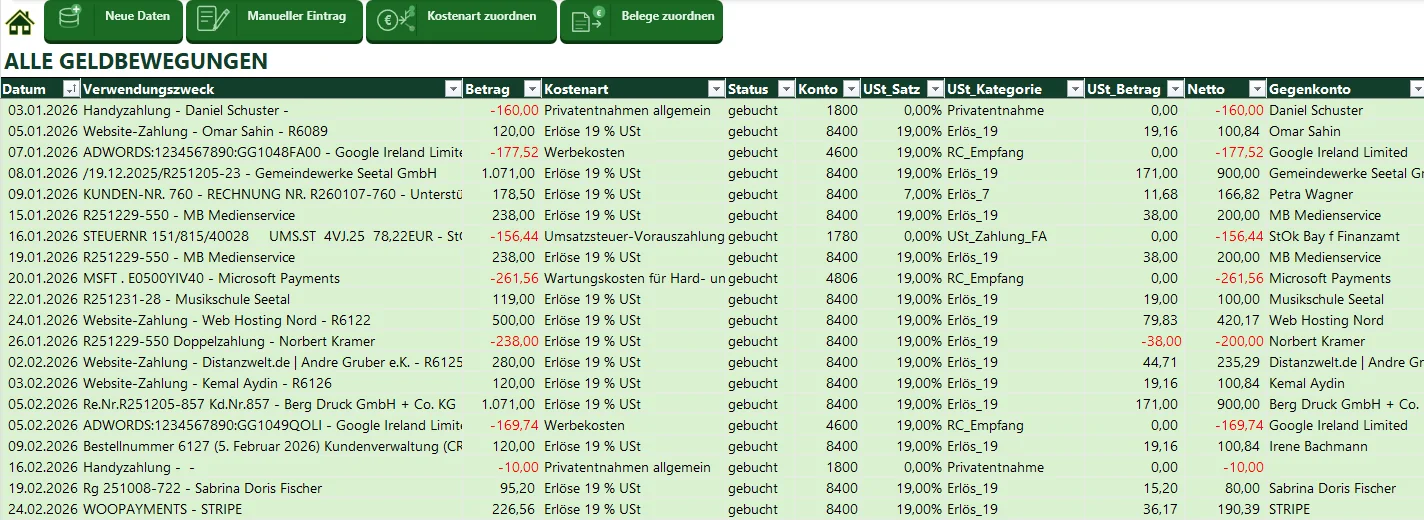Image resolution: width=1424 pixels, height=520 pixels.
Task: Select the 'Wartungskosten für Hard-' Kostenart cell
Action: (634, 278)
